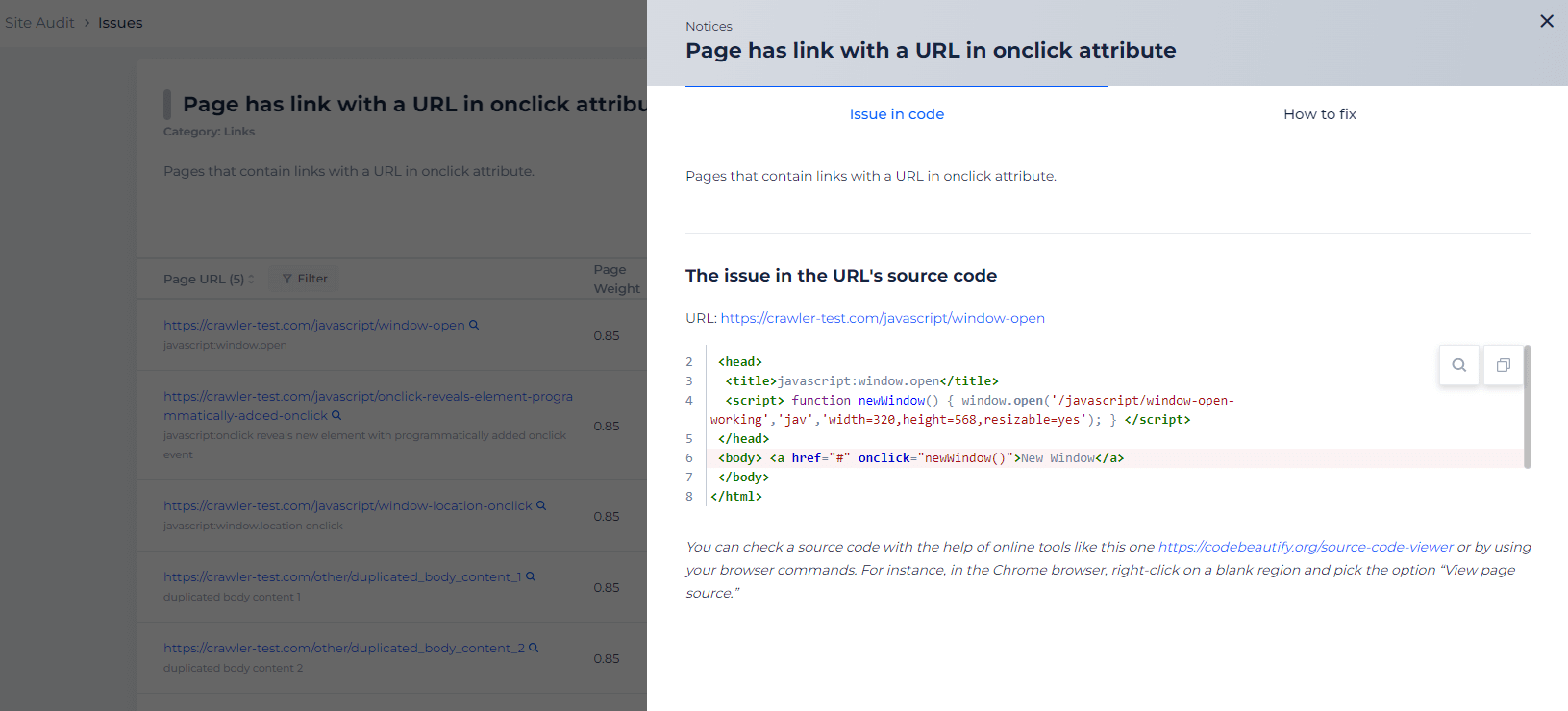Click the 0.85 weight for window-open row
The height and width of the screenshot is (711, 1568).
pos(607,336)
